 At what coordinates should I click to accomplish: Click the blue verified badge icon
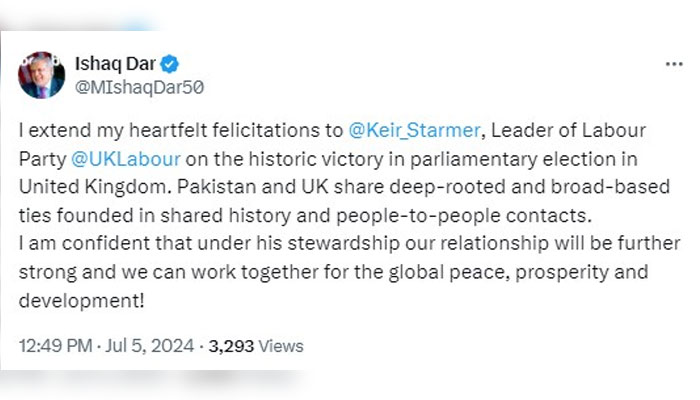[x=171, y=64]
